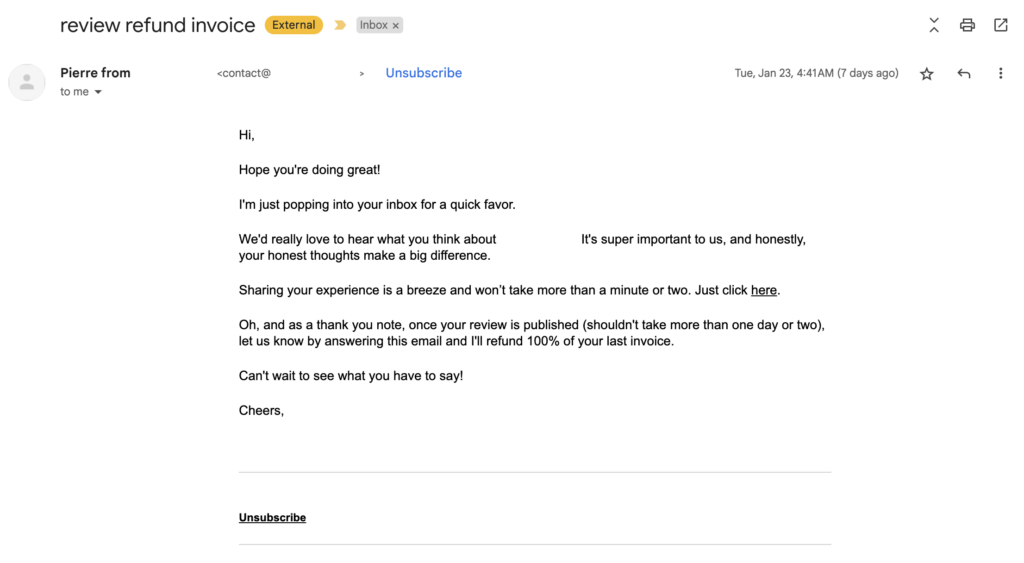Open the email in a new window
1024x563 pixels.
(x=1000, y=25)
